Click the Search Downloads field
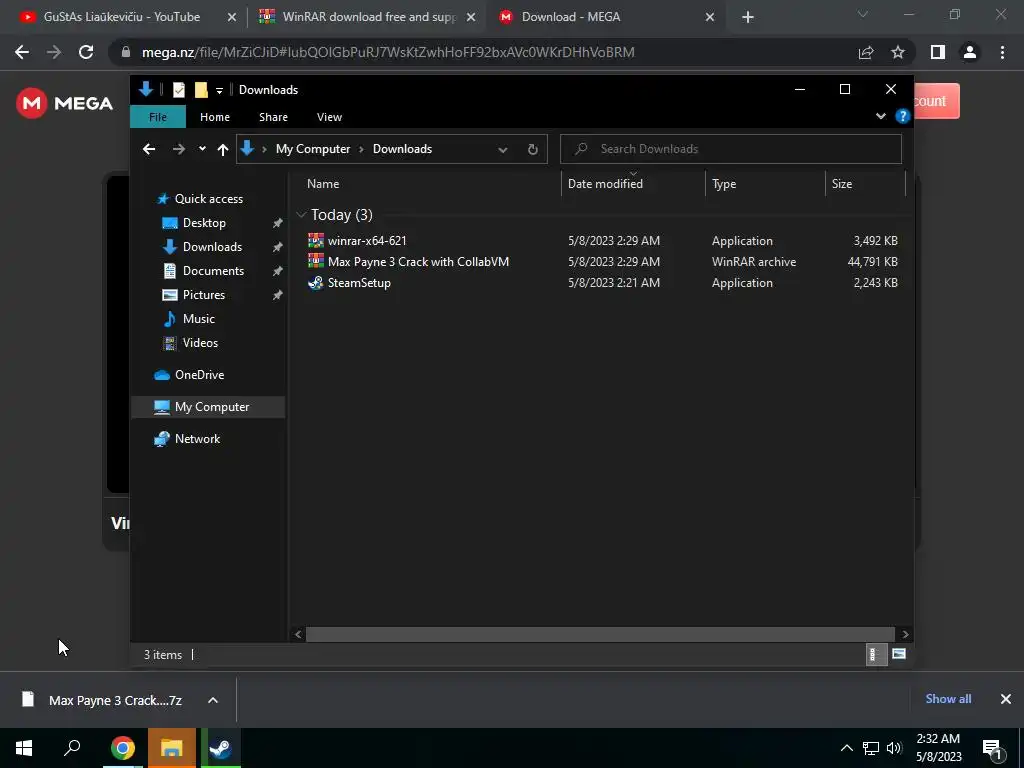This screenshot has width=1024, height=768. tap(731, 149)
